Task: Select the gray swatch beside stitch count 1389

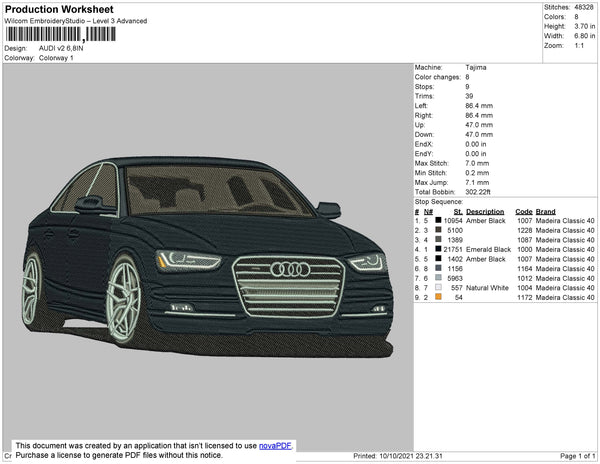Action: [438, 239]
